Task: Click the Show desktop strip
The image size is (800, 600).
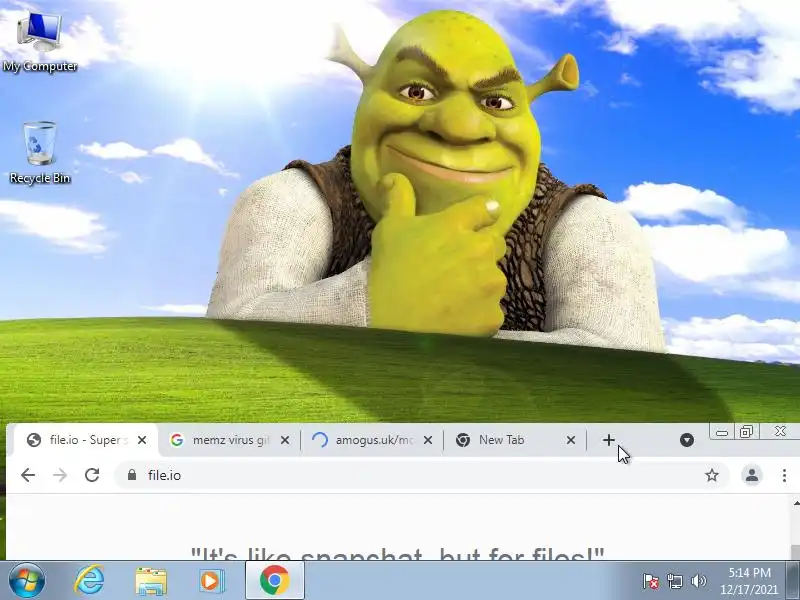Action: (x=793, y=581)
